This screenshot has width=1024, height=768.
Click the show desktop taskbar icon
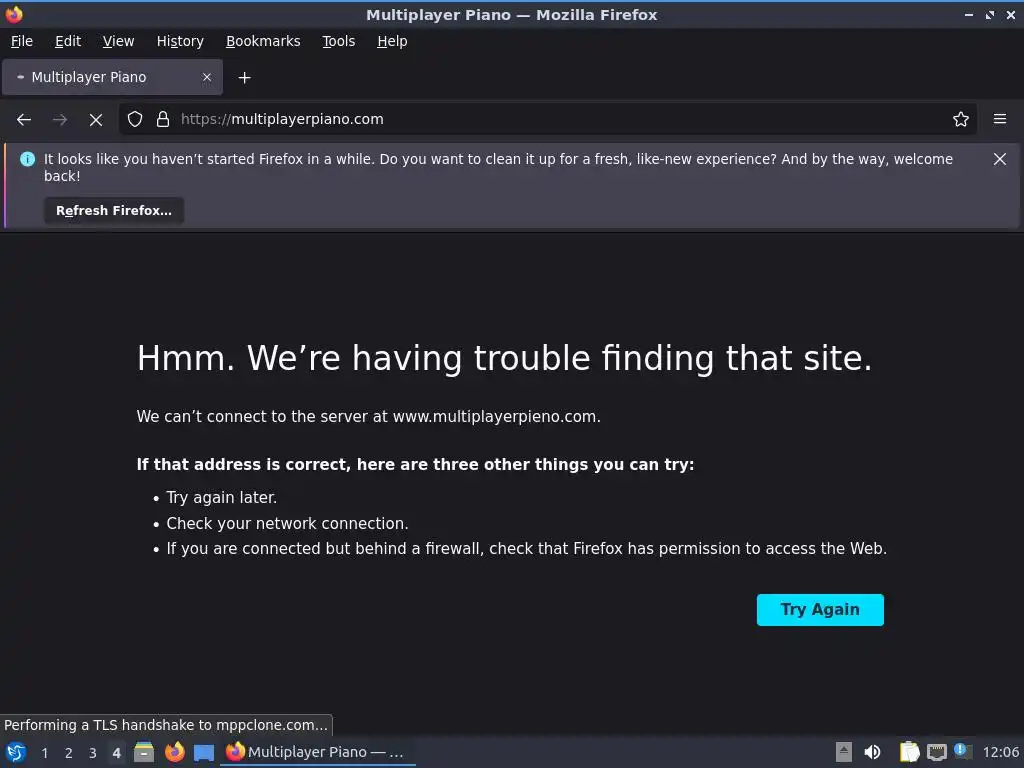click(204, 753)
